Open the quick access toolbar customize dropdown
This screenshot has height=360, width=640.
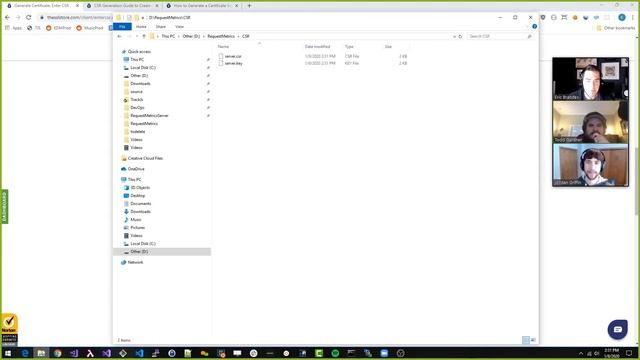pyautogui.click(x=142, y=18)
